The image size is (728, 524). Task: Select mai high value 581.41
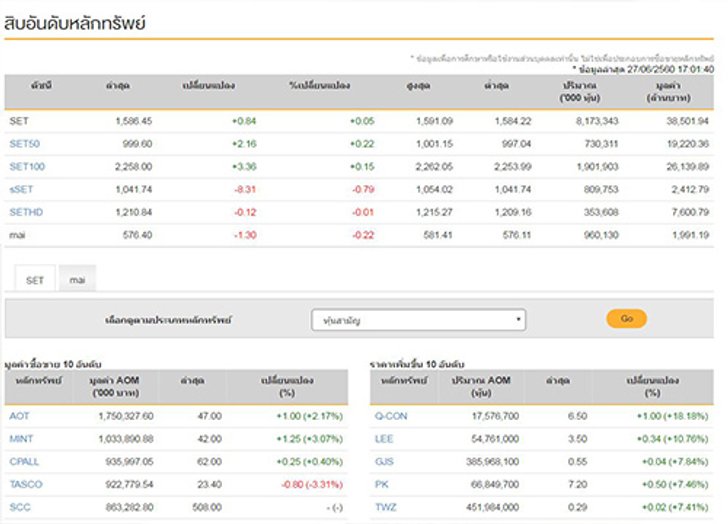pyautogui.click(x=438, y=235)
